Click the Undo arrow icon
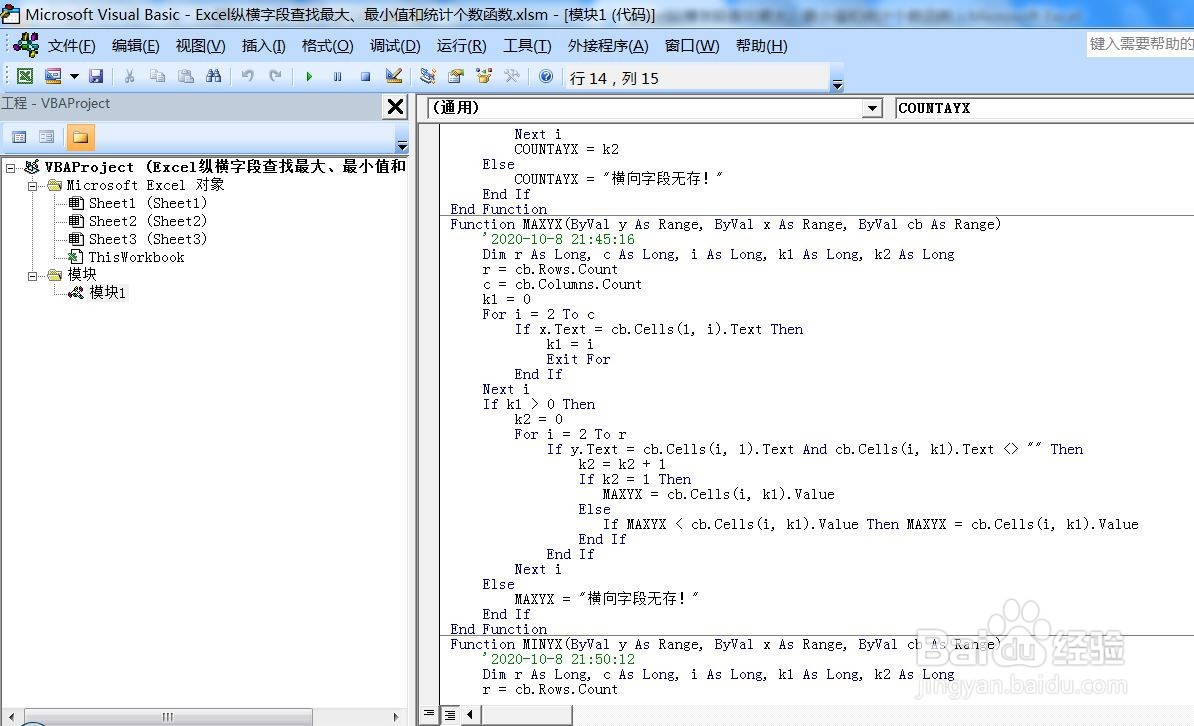The width and height of the screenshot is (1194, 726). tap(247, 76)
